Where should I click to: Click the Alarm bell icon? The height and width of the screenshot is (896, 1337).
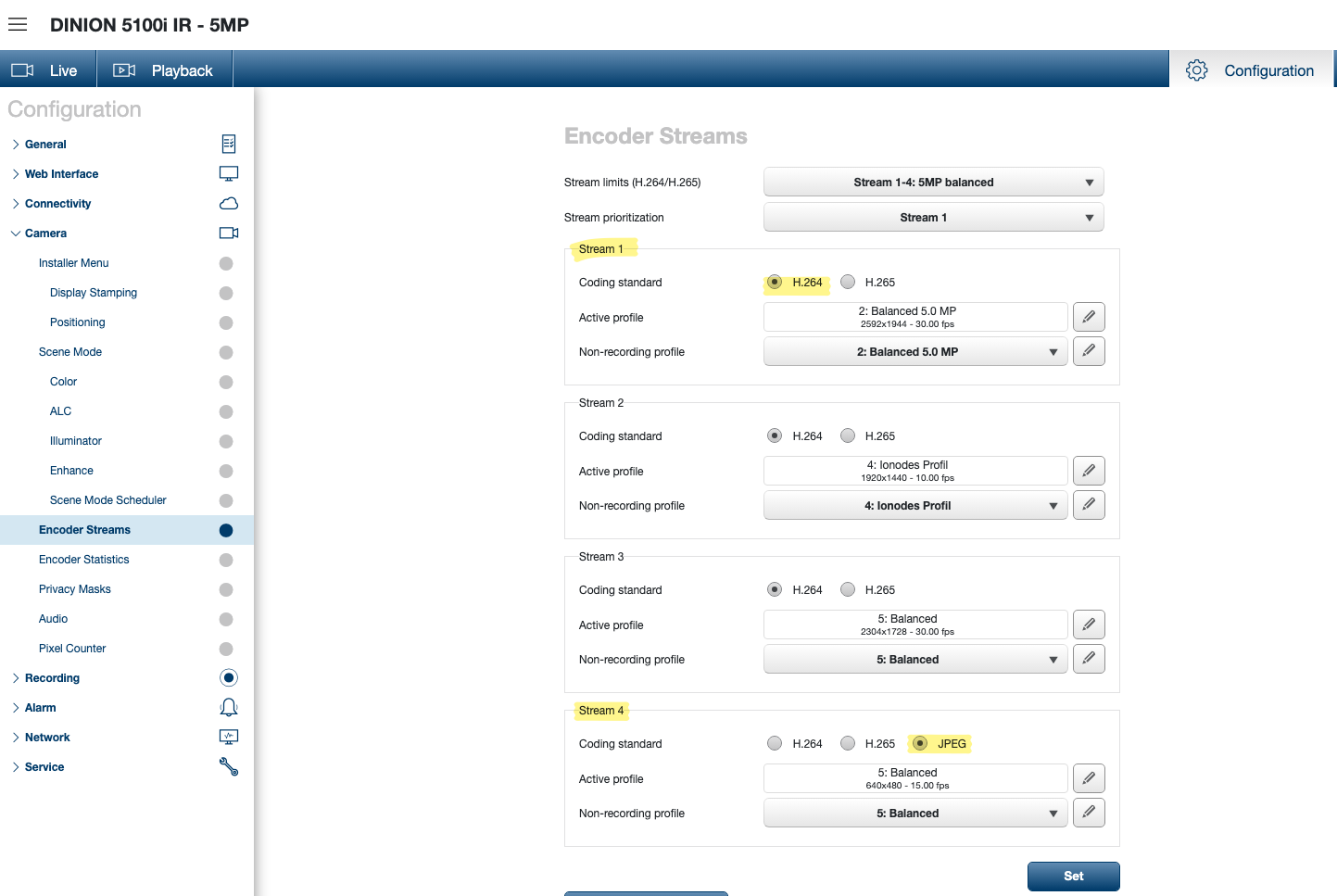tap(229, 708)
